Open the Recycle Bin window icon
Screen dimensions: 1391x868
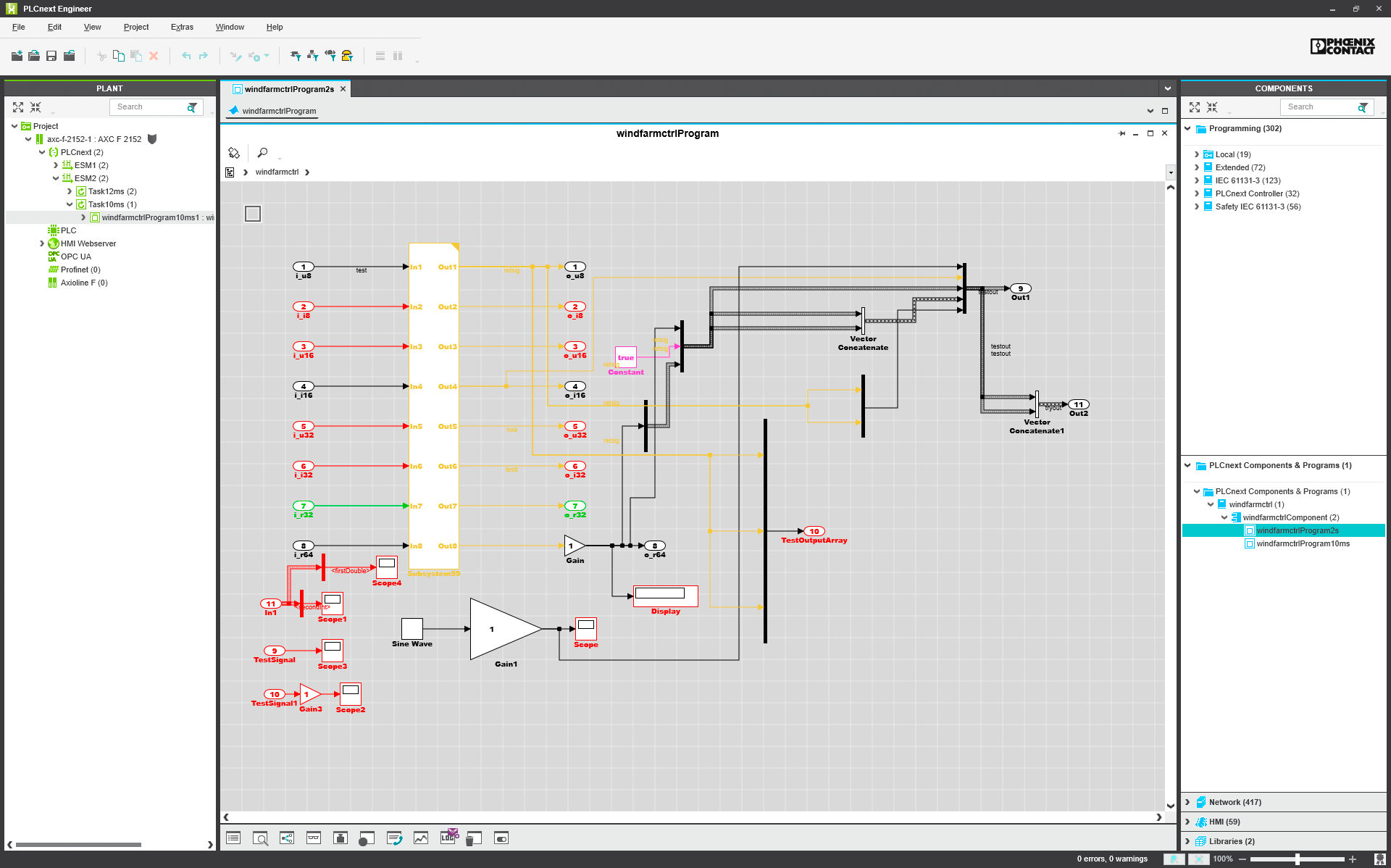coord(474,838)
